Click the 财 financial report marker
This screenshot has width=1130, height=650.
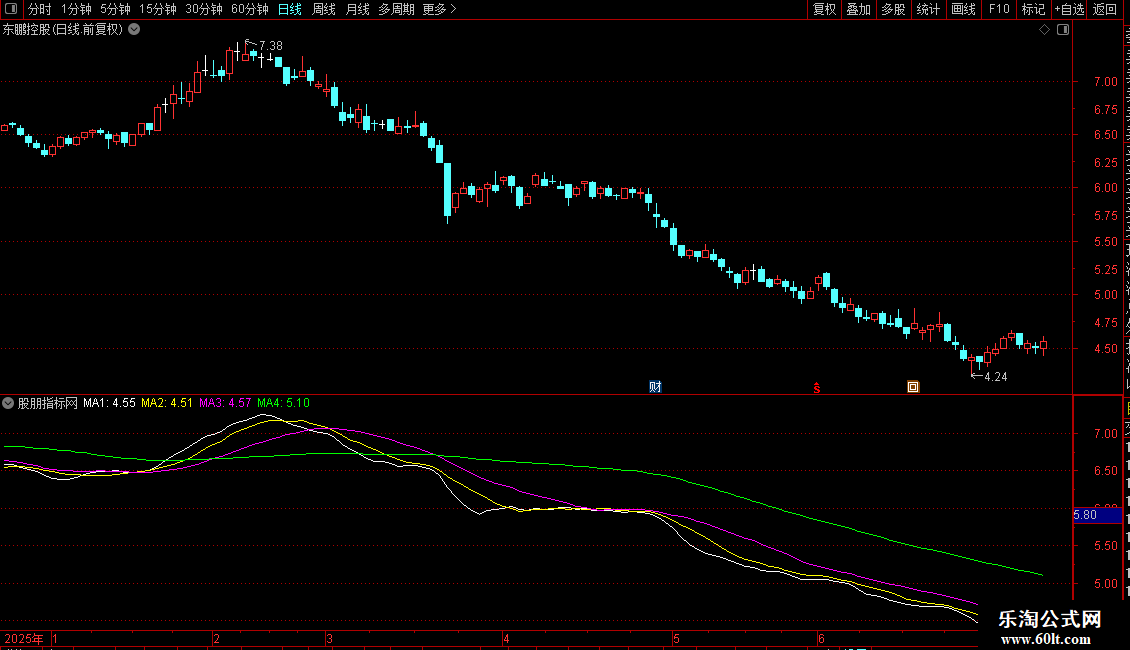click(x=655, y=387)
